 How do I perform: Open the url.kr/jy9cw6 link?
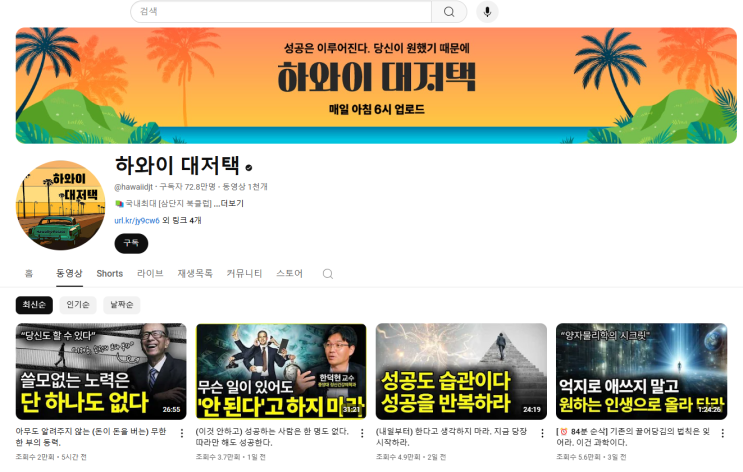click(137, 220)
